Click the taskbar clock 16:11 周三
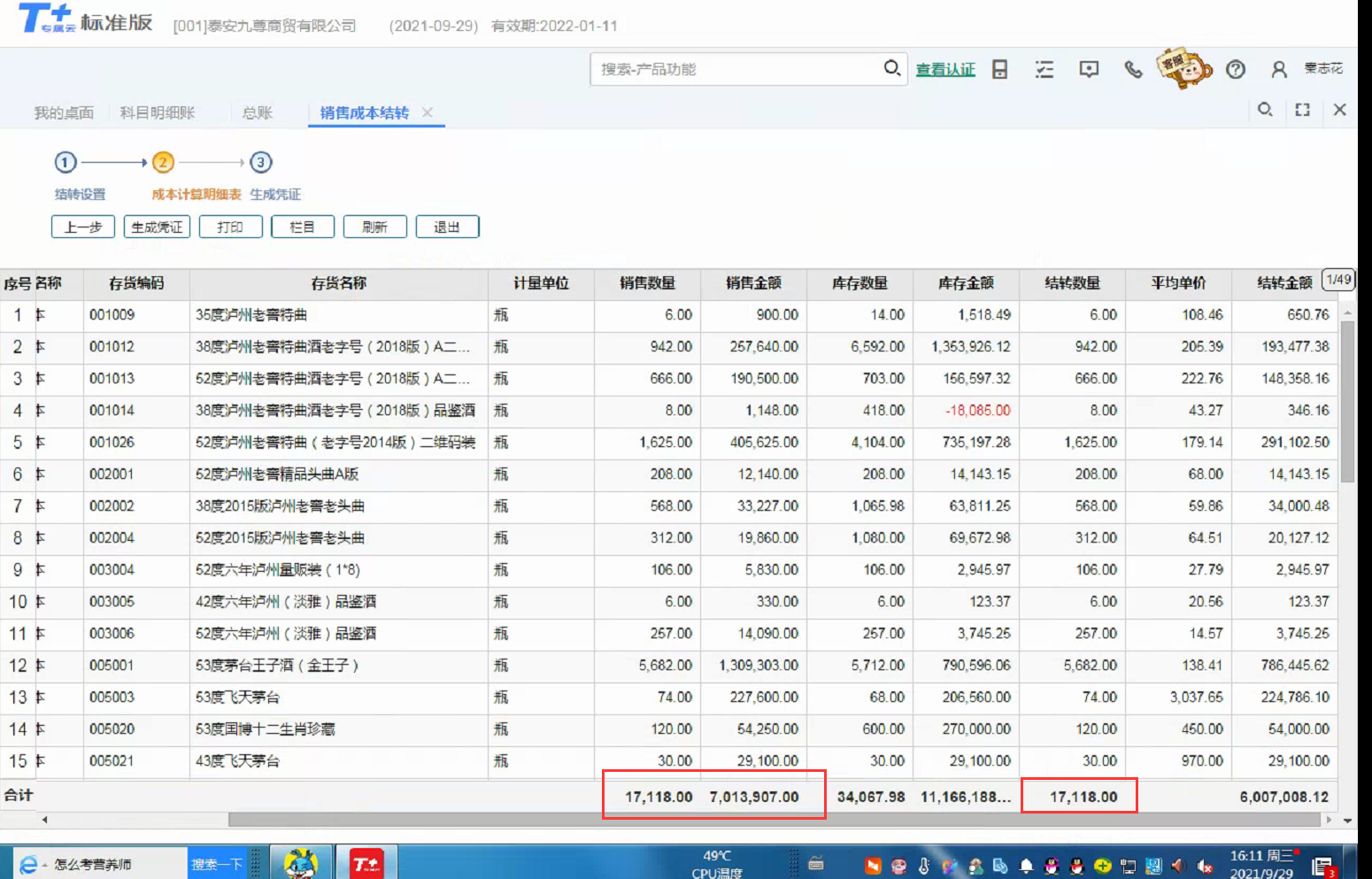The width and height of the screenshot is (1372, 879). (1260, 856)
